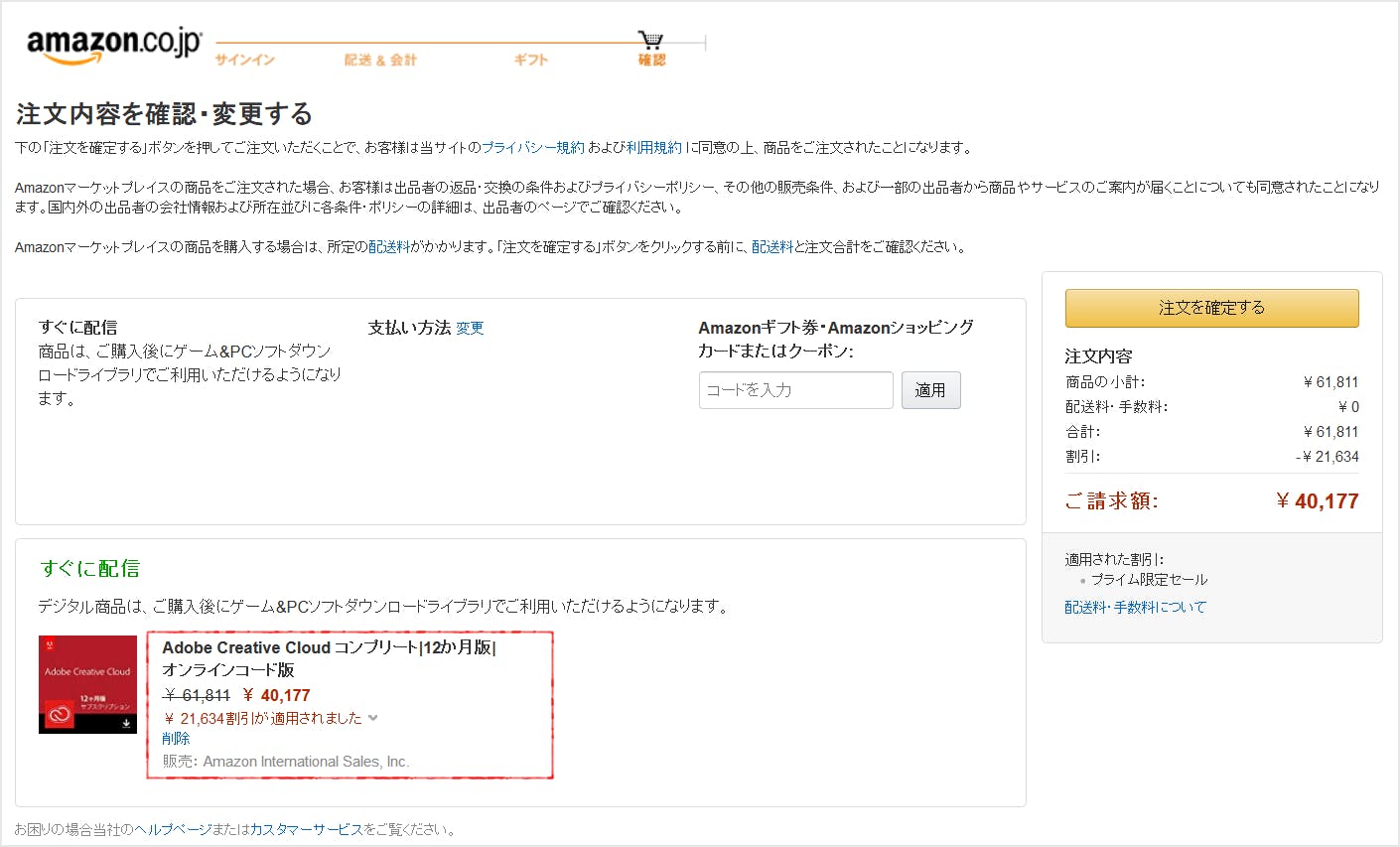Focus the コードを入力 coupon code field
This screenshot has height=847, width=1400.
(796, 390)
